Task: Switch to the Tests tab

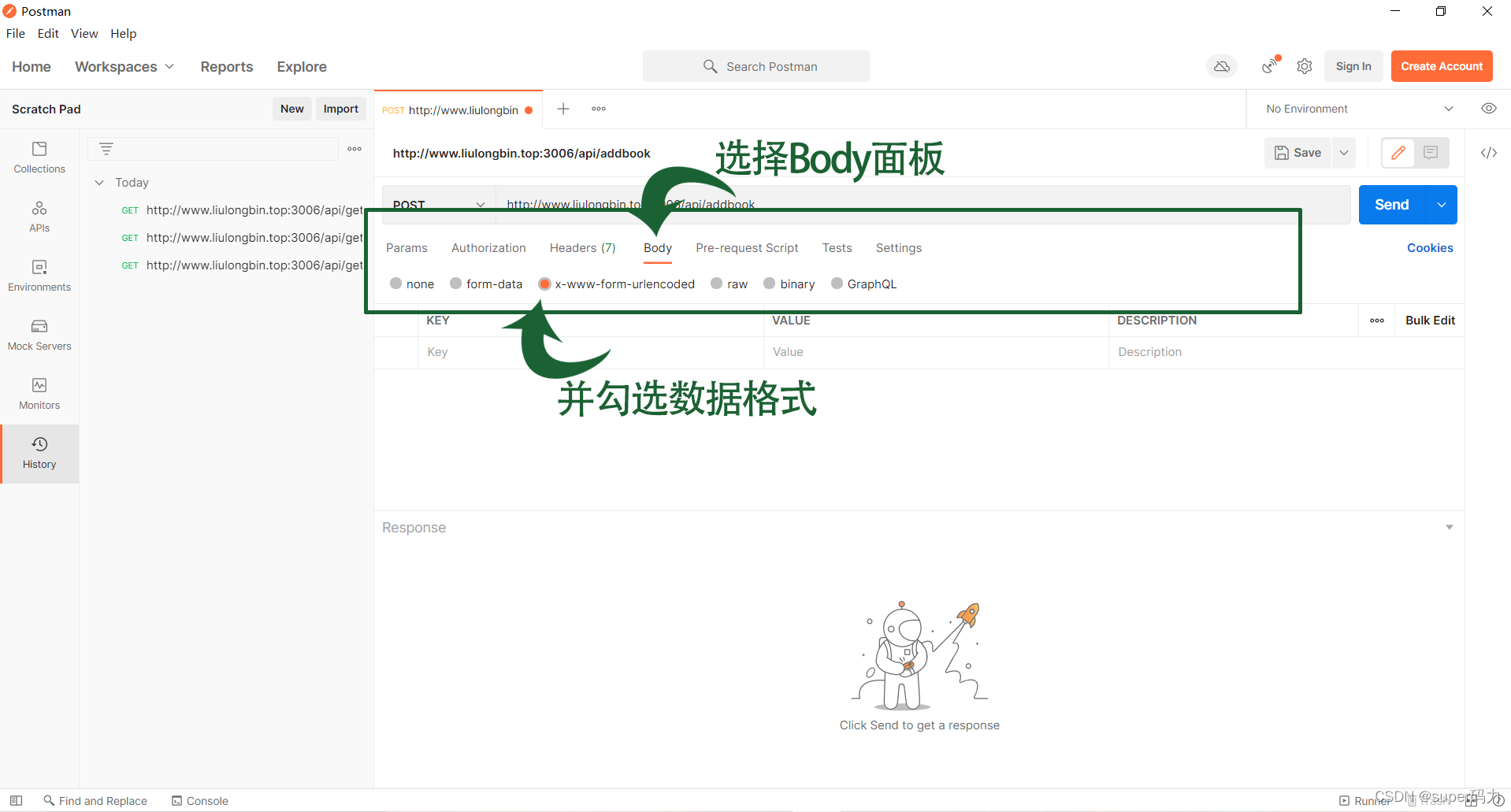Action: coord(837,248)
